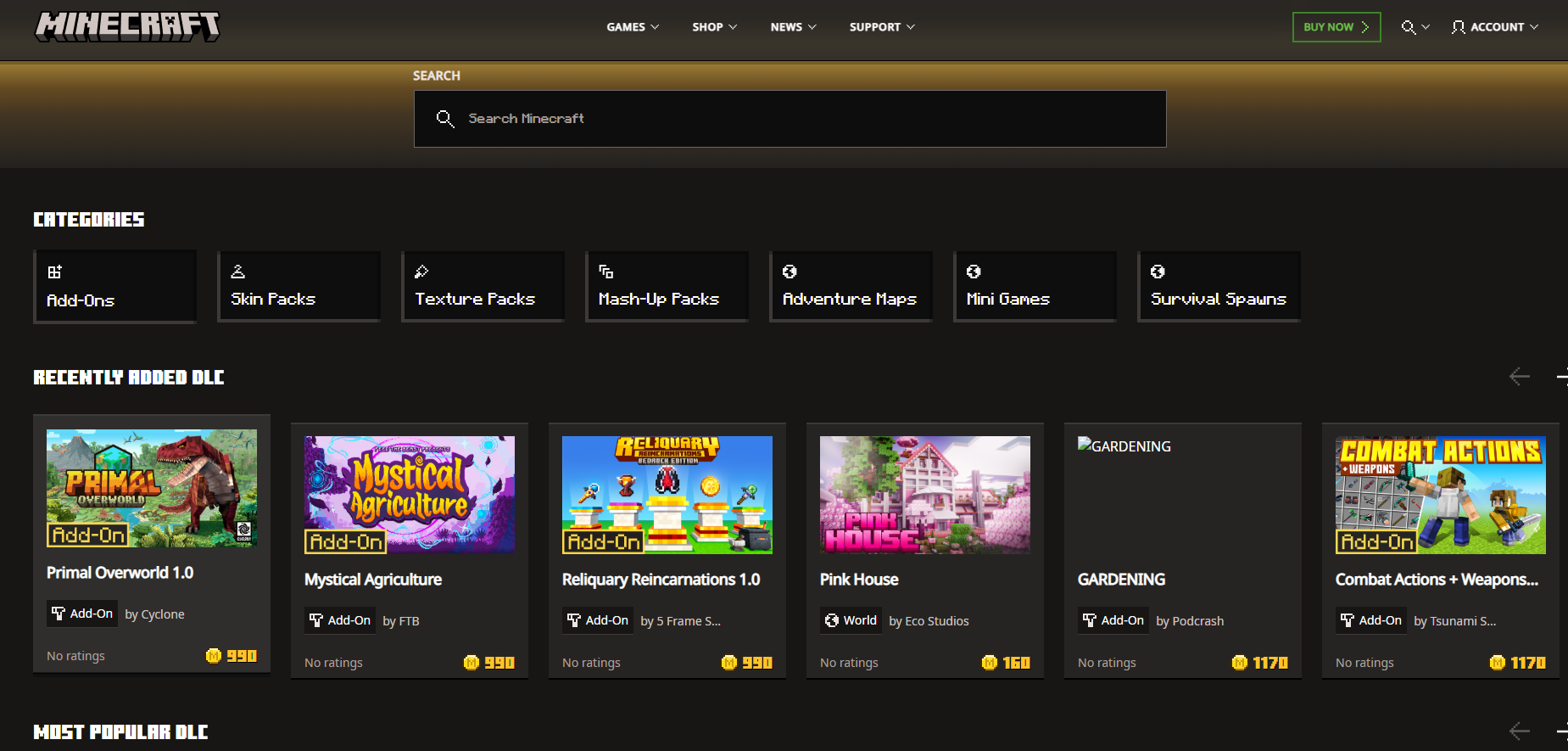The height and width of the screenshot is (751, 1568).
Task: Open Combat Actions thumbnail image
Action: coord(1441,495)
